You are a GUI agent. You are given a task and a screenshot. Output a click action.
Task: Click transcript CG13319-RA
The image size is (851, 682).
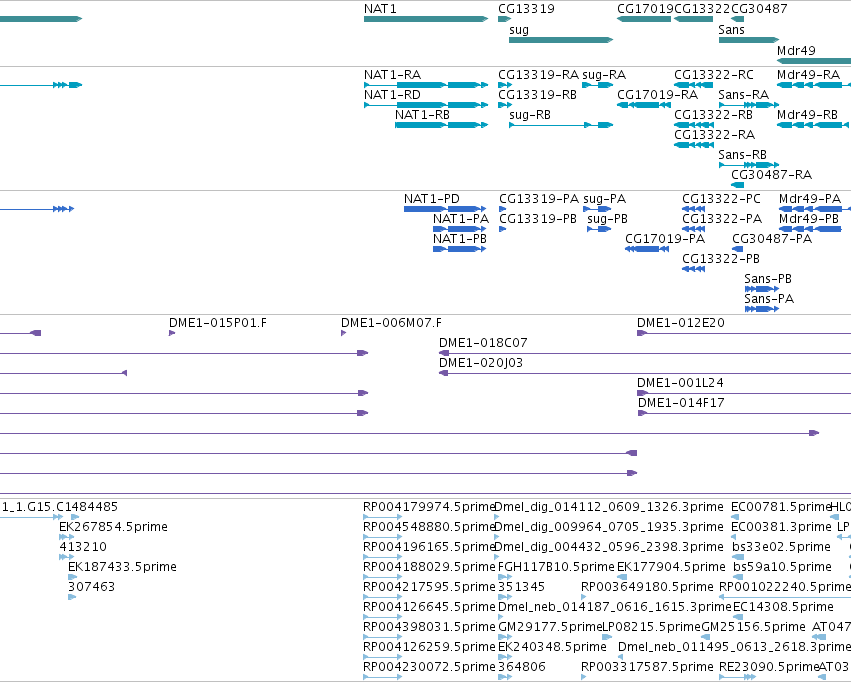click(505, 85)
